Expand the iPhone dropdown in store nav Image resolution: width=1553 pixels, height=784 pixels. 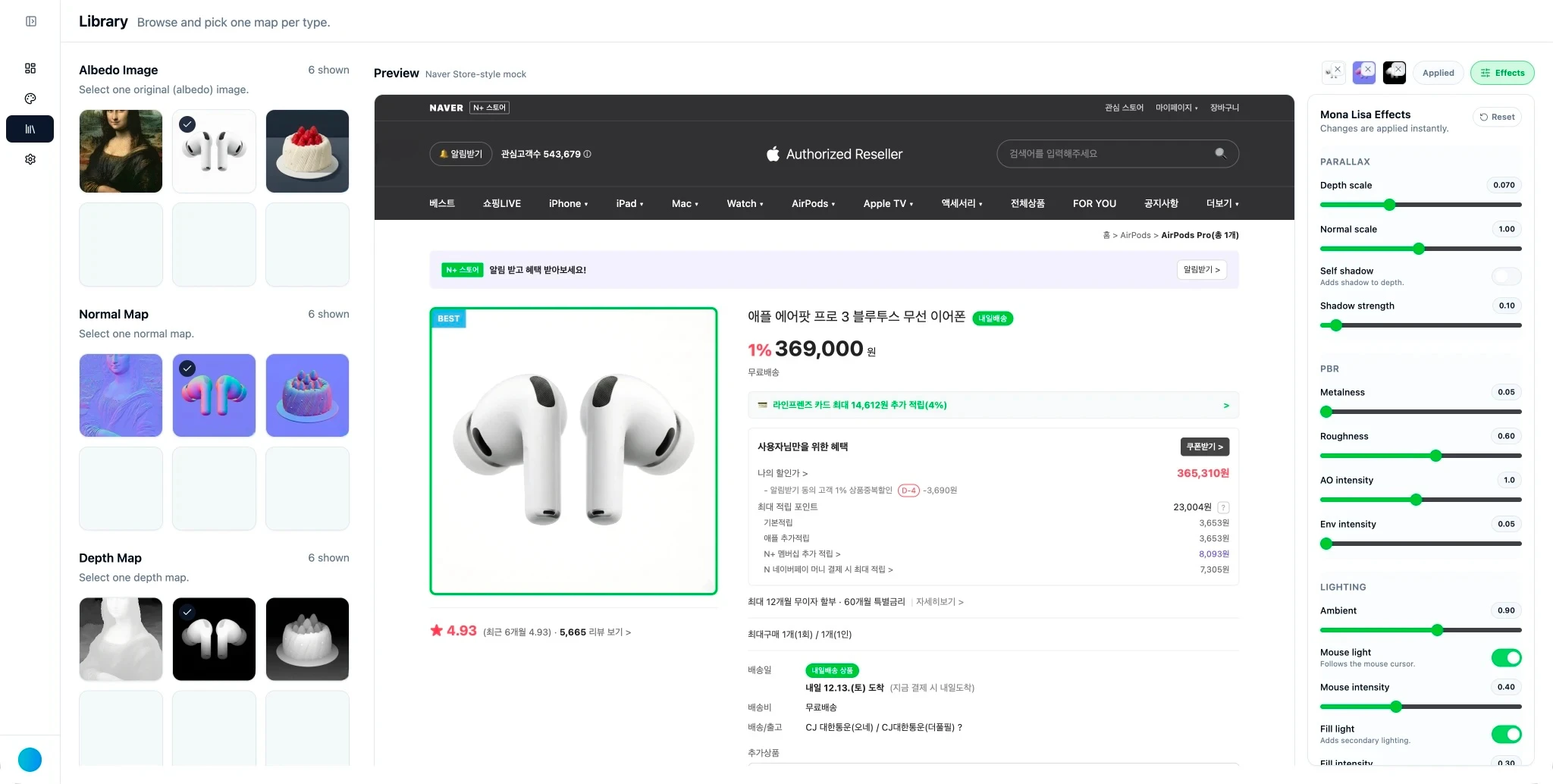(x=568, y=203)
